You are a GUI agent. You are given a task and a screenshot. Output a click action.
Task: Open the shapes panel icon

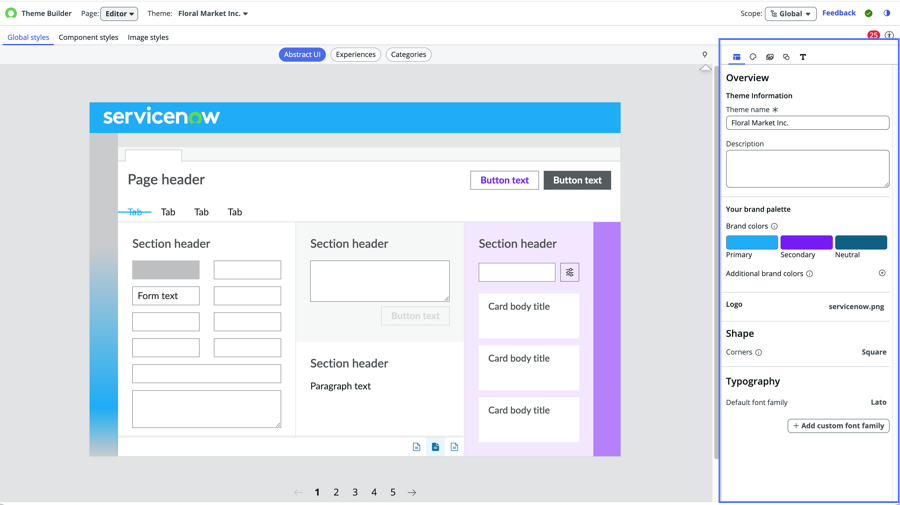(x=786, y=57)
